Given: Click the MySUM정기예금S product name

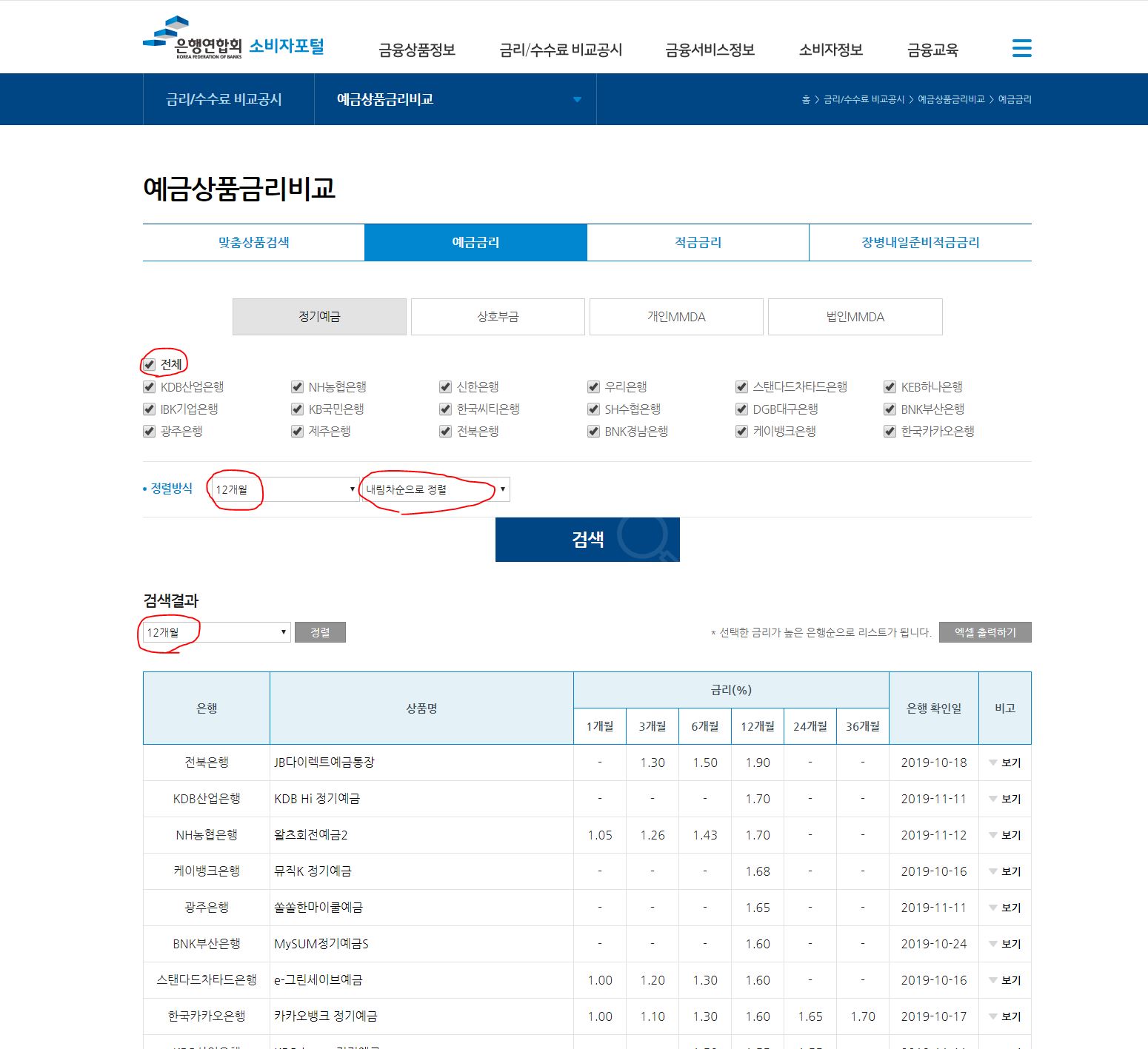Looking at the screenshot, I should pyautogui.click(x=321, y=944).
